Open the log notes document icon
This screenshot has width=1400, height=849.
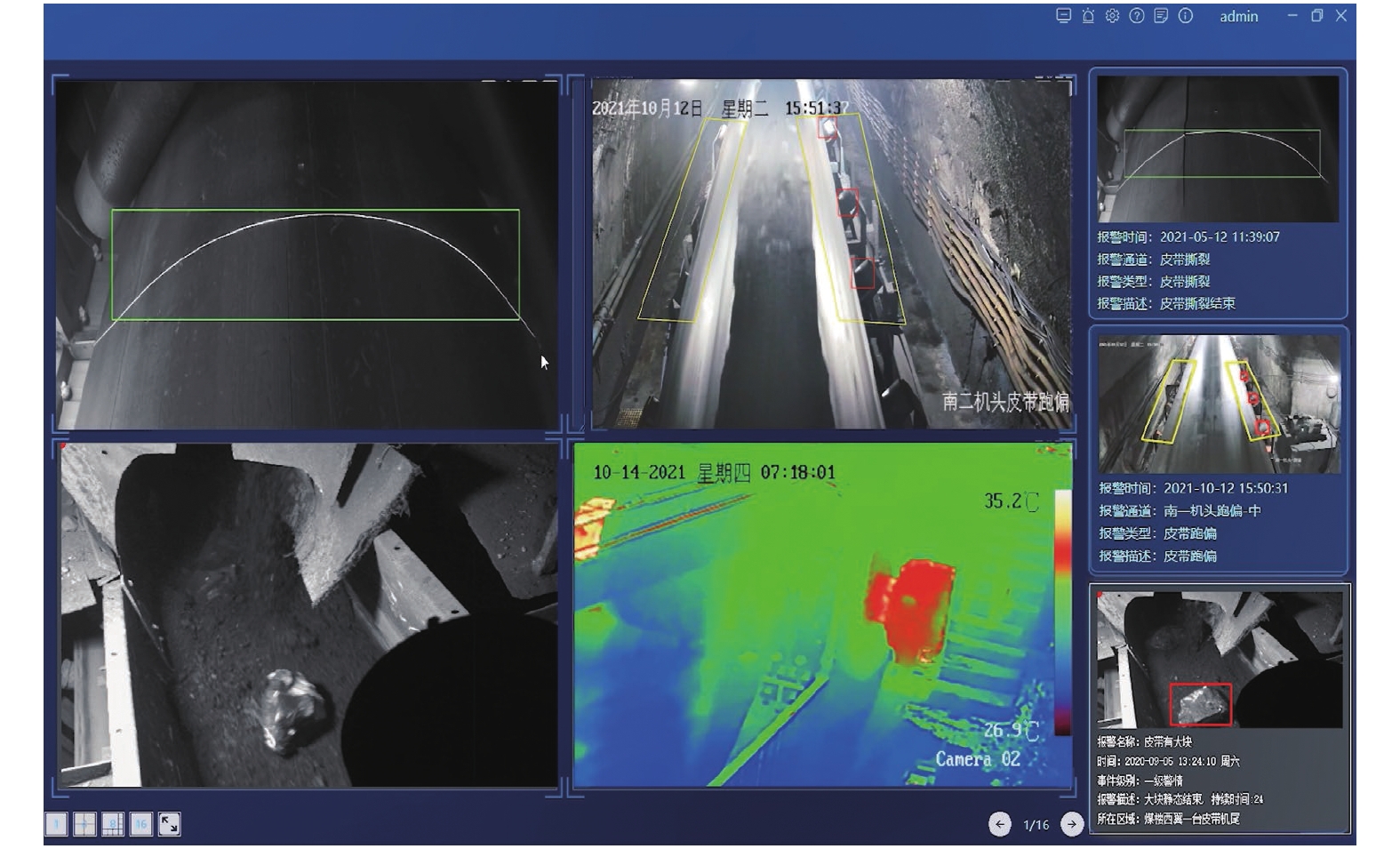coord(1161,16)
